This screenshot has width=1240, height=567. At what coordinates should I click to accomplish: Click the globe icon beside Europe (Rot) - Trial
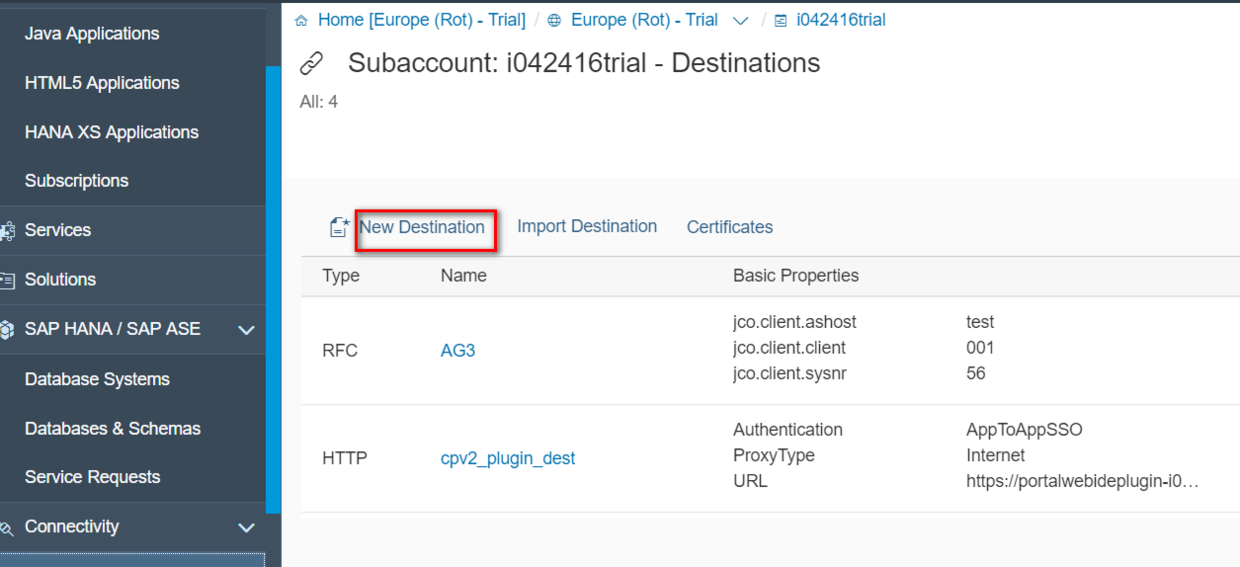[x=554, y=20]
